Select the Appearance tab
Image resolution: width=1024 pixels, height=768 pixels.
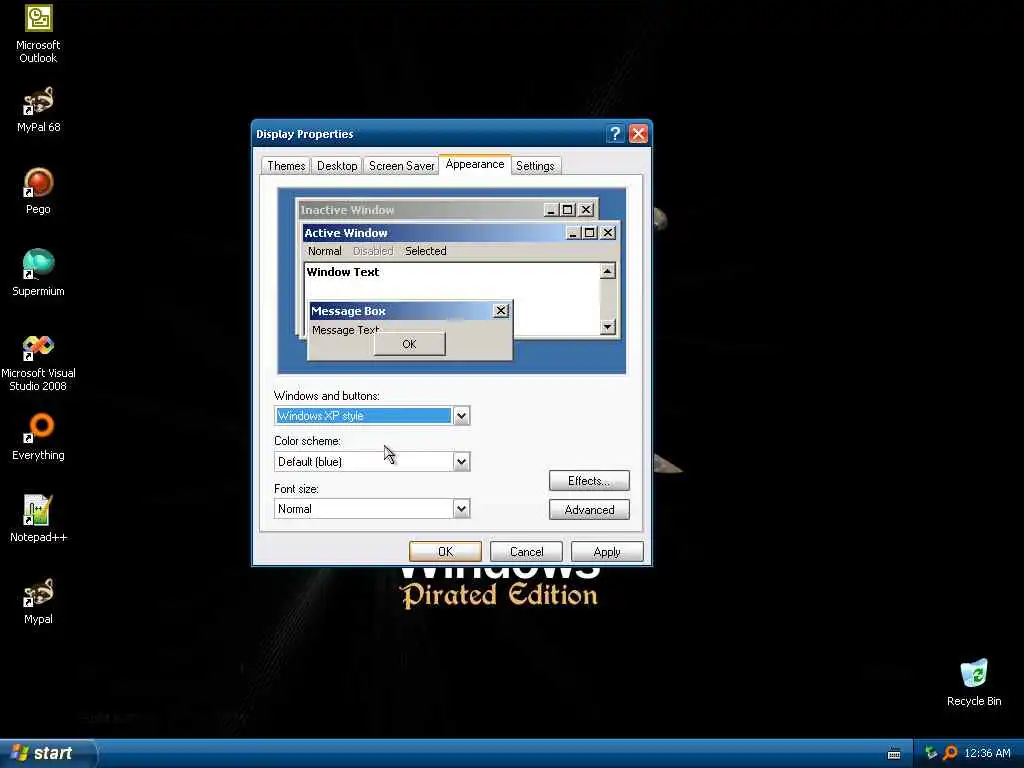pos(475,164)
